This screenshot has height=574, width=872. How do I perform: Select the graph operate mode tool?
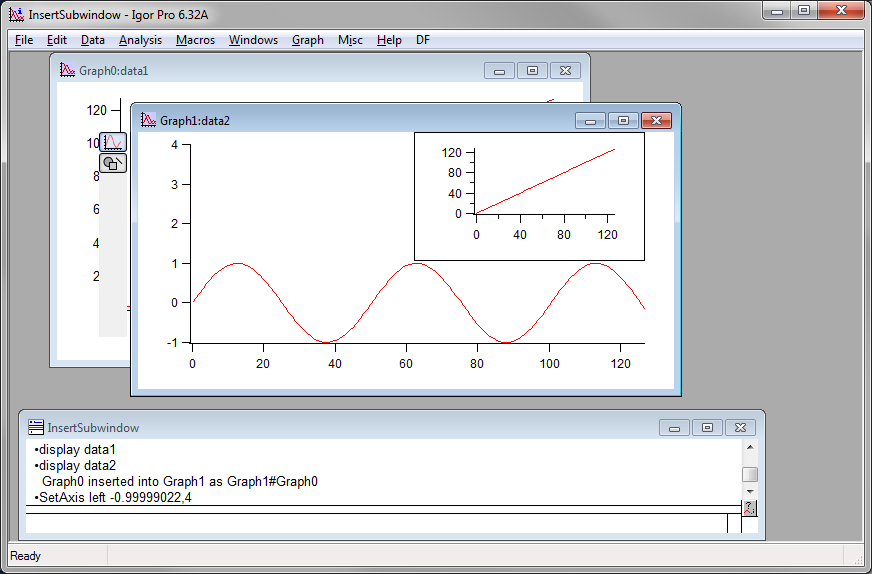113,142
